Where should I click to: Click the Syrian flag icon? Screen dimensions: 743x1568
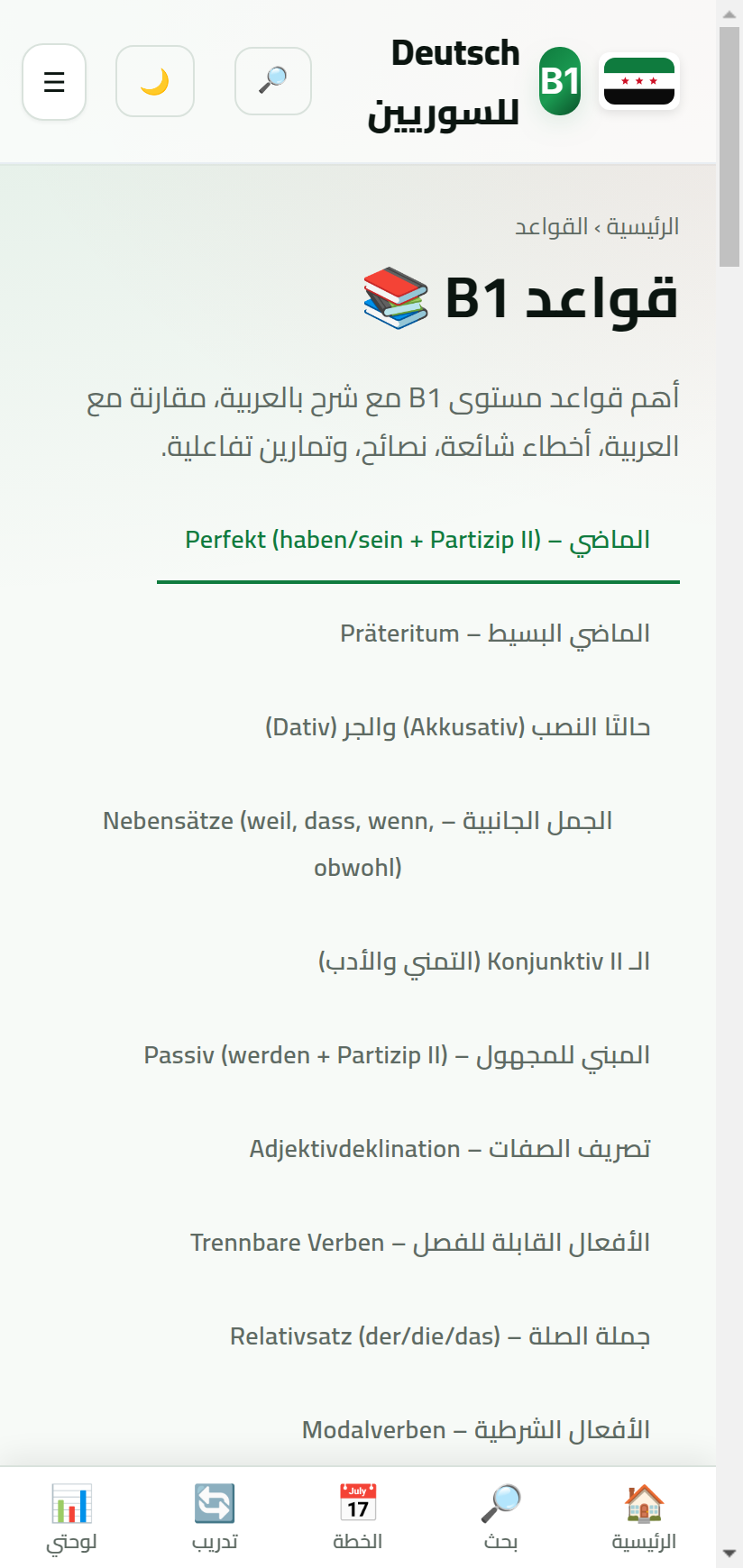click(639, 82)
